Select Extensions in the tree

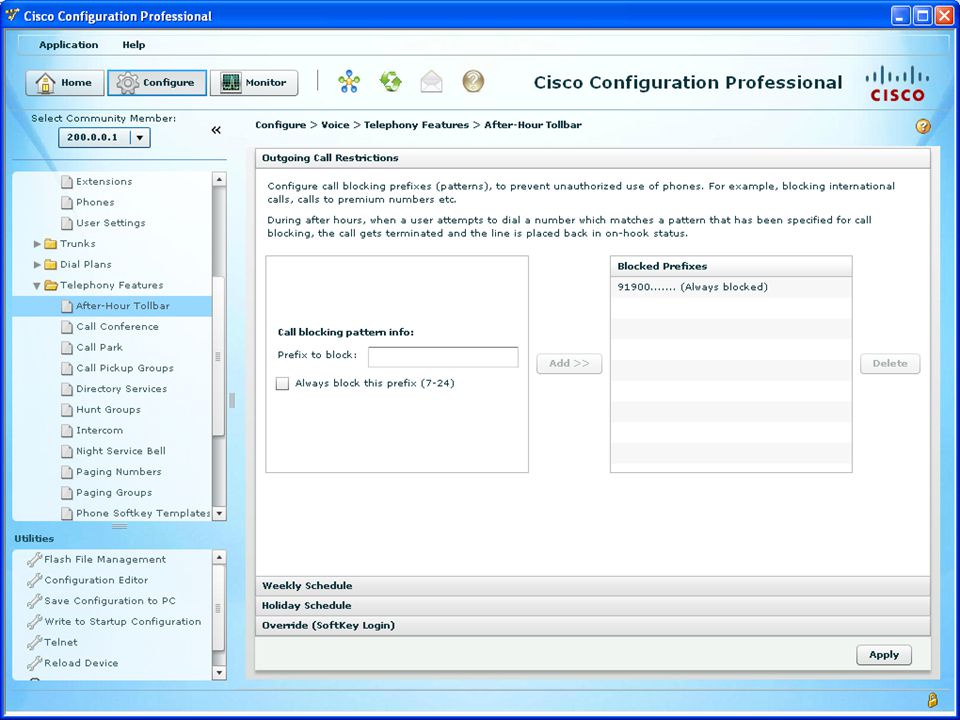[x=103, y=182]
